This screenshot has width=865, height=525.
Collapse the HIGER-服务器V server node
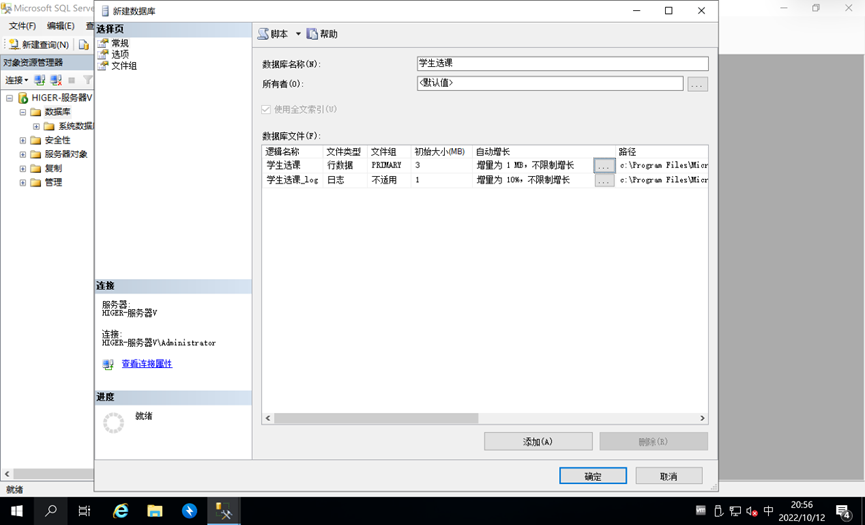(9, 98)
